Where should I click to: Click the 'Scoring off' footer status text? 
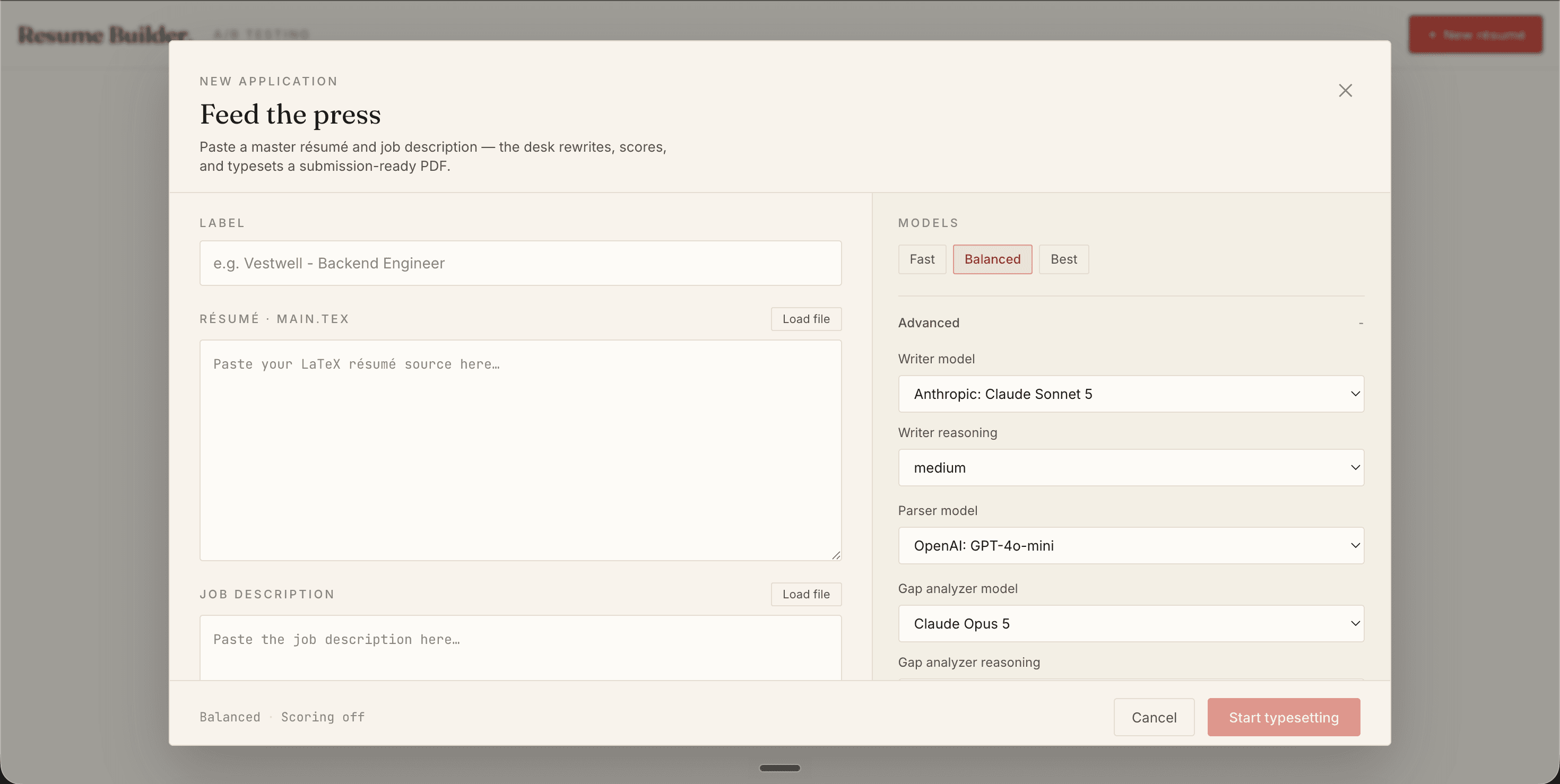323,717
